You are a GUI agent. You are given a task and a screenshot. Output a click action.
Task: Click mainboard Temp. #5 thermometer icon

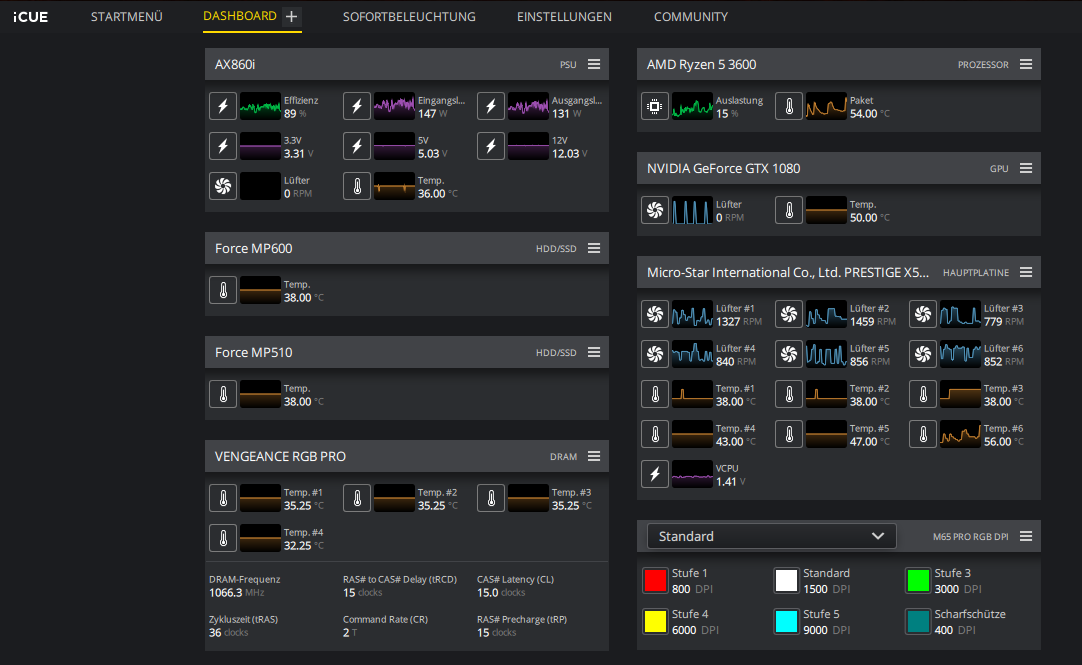(x=789, y=435)
